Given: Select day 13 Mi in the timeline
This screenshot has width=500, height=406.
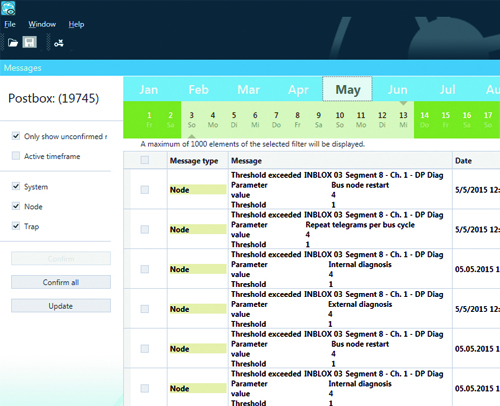Looking at the screenshot, I should click(x=403, y=119).
